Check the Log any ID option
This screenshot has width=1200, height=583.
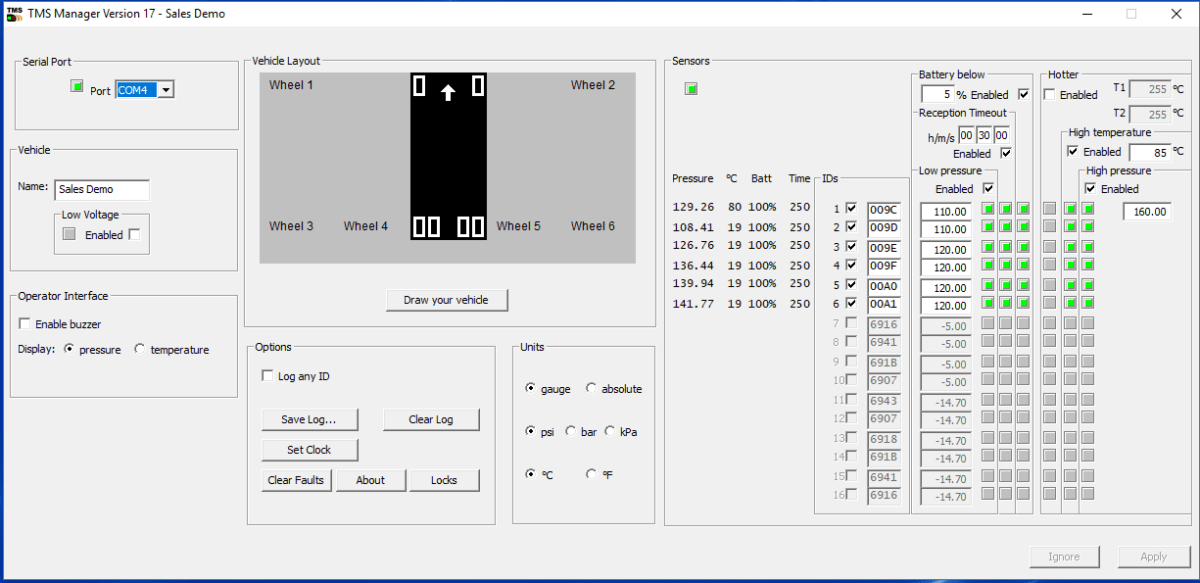[x=267, y=375]
